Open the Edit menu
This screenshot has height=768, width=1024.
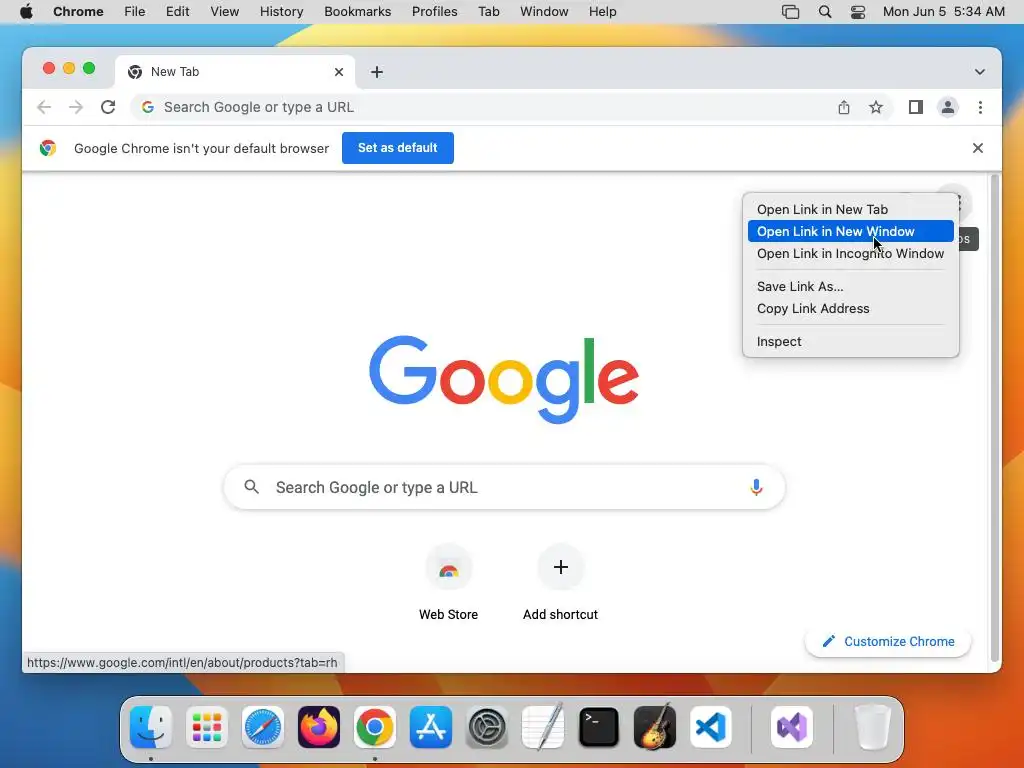tap(178, 12)
